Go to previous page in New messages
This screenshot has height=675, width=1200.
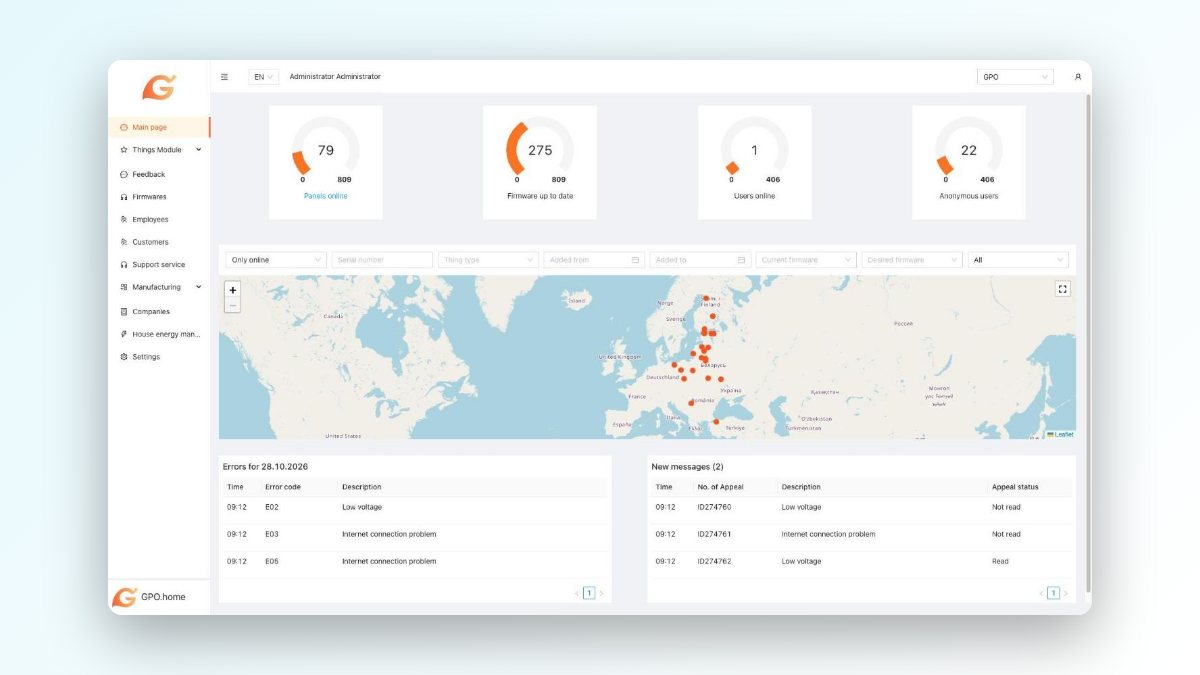(1041, 593)
